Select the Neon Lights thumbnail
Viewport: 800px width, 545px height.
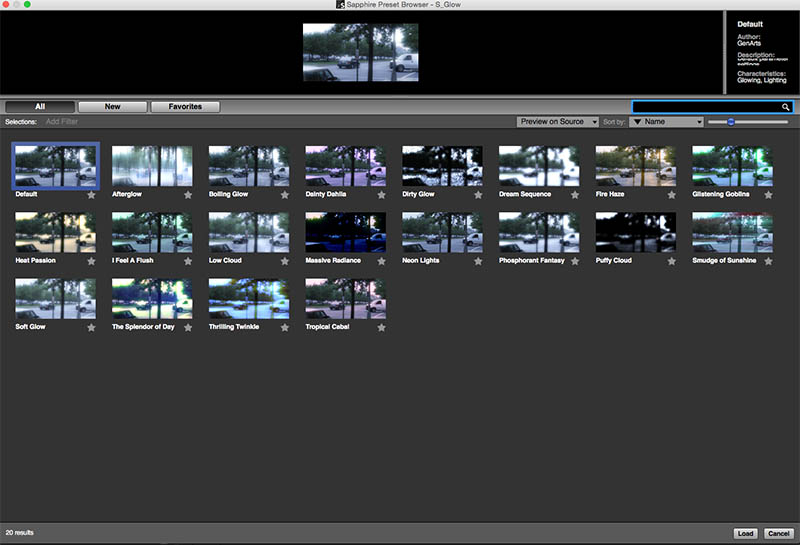[x=442, y=232]
